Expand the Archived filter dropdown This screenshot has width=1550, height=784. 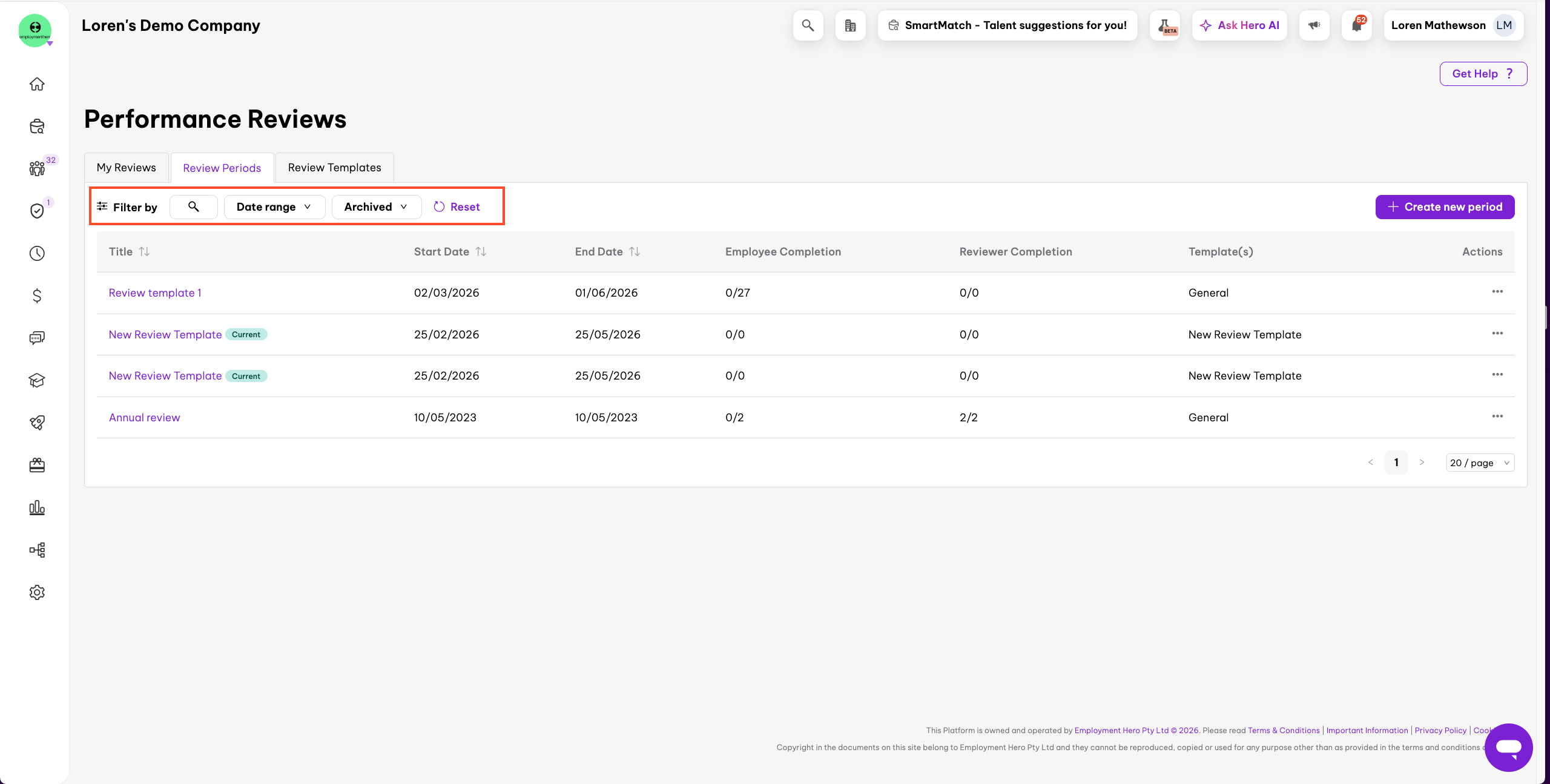(x=376, y=207)
